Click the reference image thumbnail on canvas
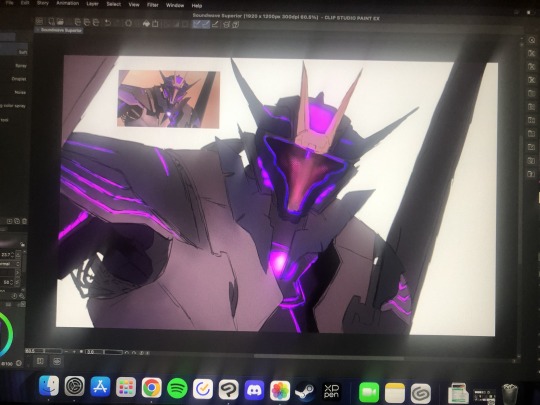The width and height of the screenshot is (540, 405). point(169,99)
